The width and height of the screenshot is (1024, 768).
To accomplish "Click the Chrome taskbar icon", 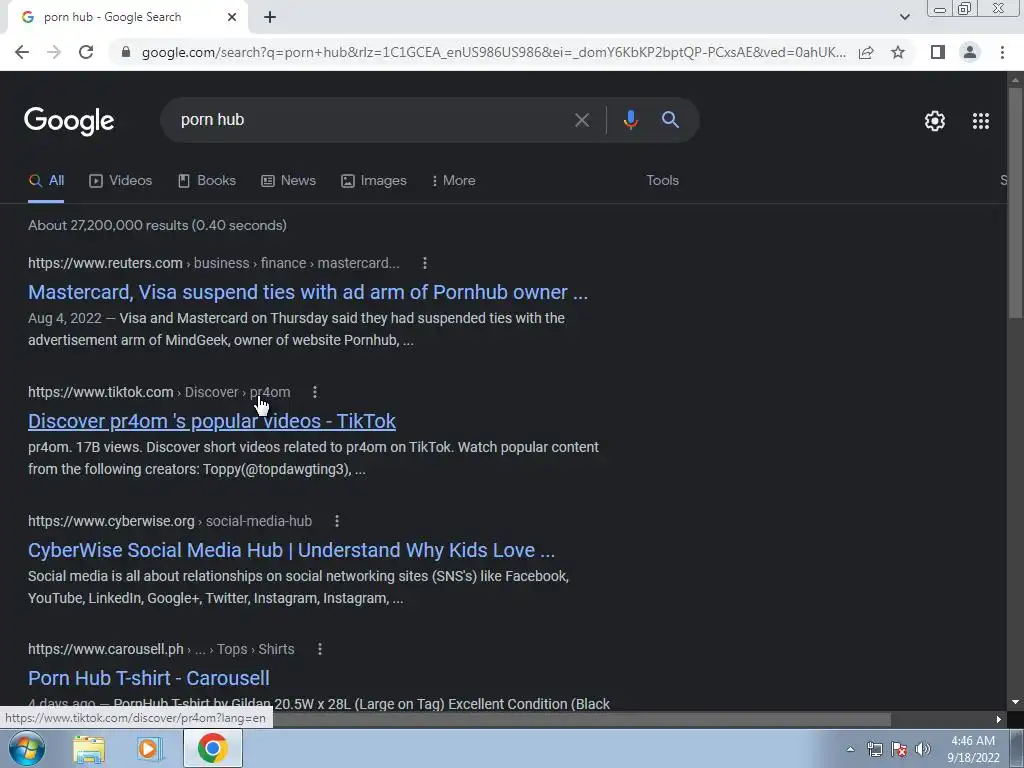I will [213, 748].
